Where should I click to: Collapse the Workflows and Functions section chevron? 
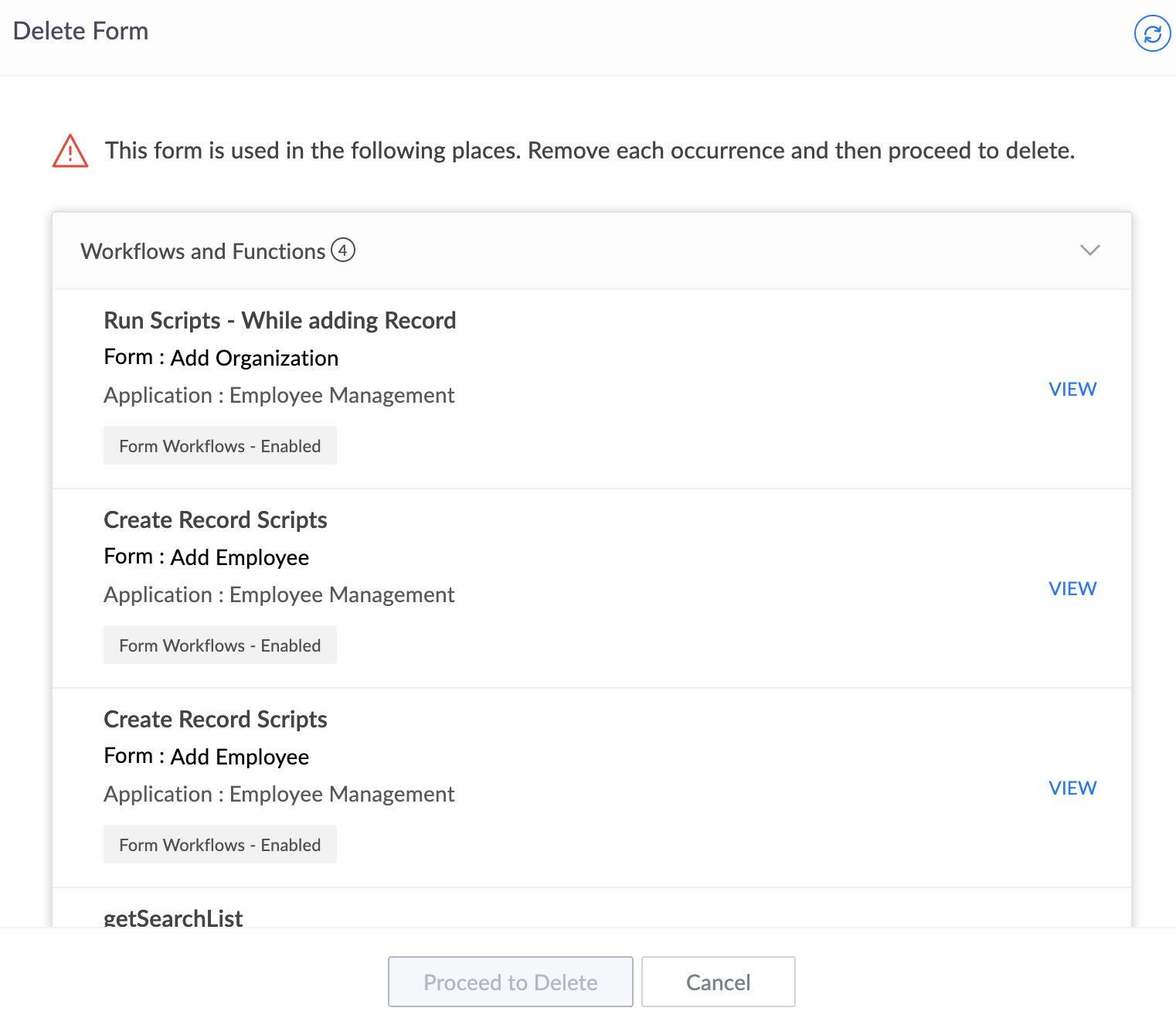(x=1089, y=250)
